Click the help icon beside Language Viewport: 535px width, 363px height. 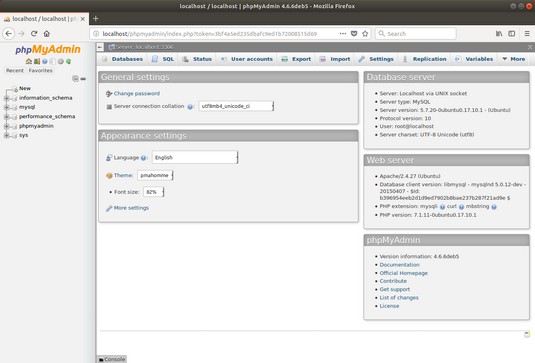click(x=143, y=158)
